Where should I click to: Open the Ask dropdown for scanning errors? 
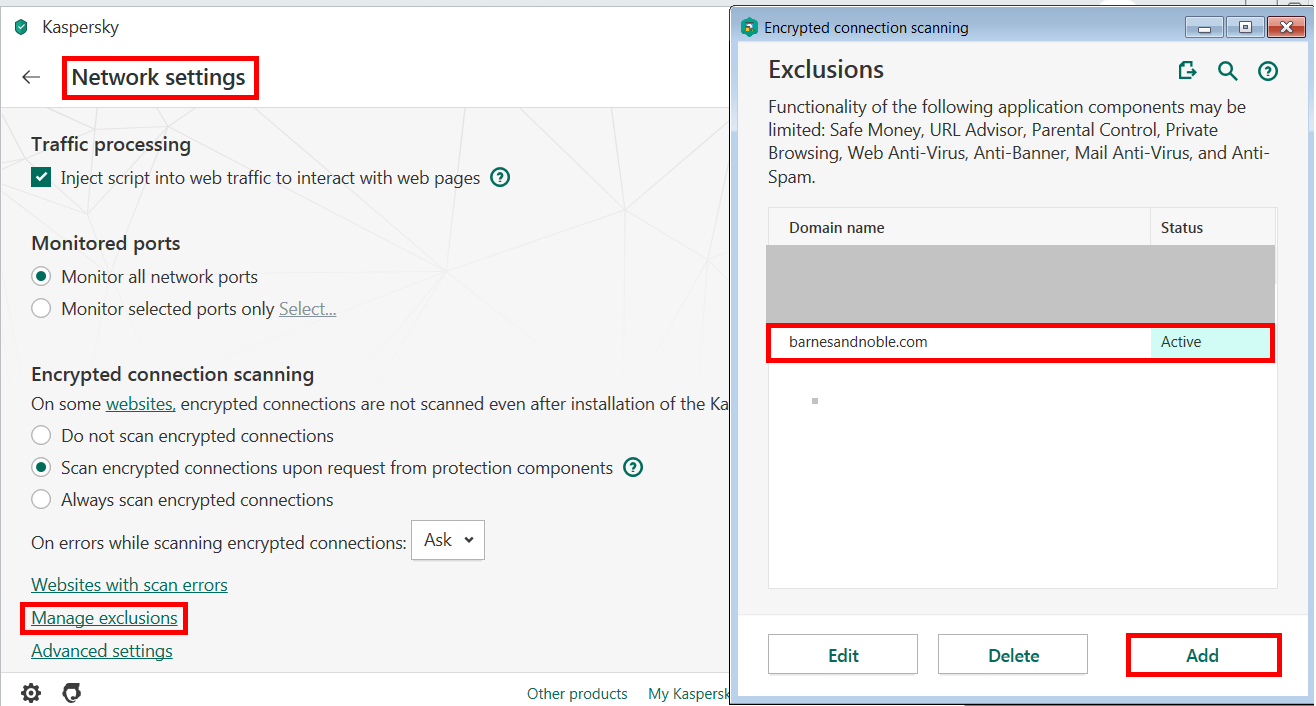click(448, 540)
